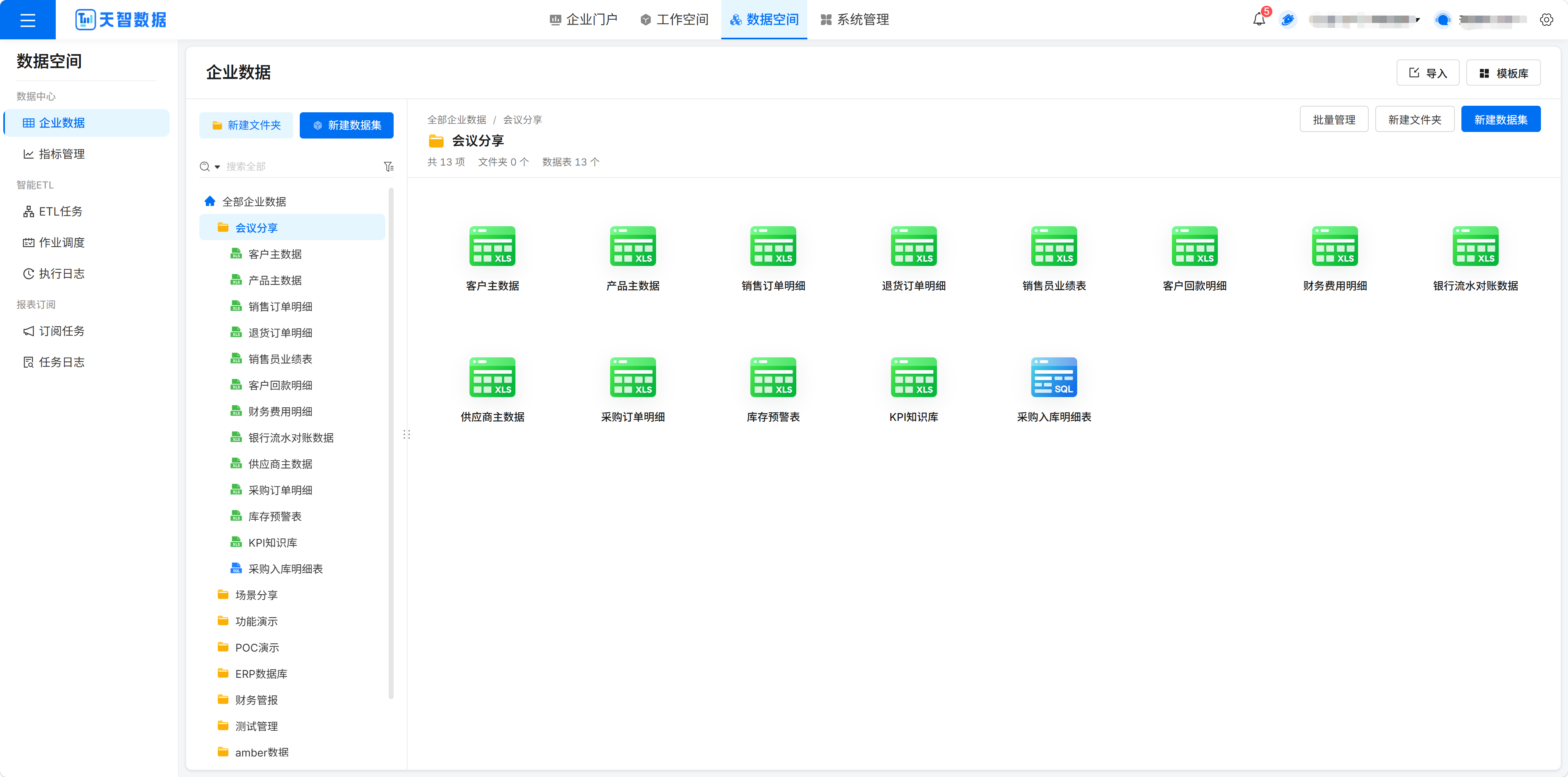This screenshot has width=1568, height=777.
Task: Click the 全部企业数据 breadcrumb link
Action: point(456,120)
